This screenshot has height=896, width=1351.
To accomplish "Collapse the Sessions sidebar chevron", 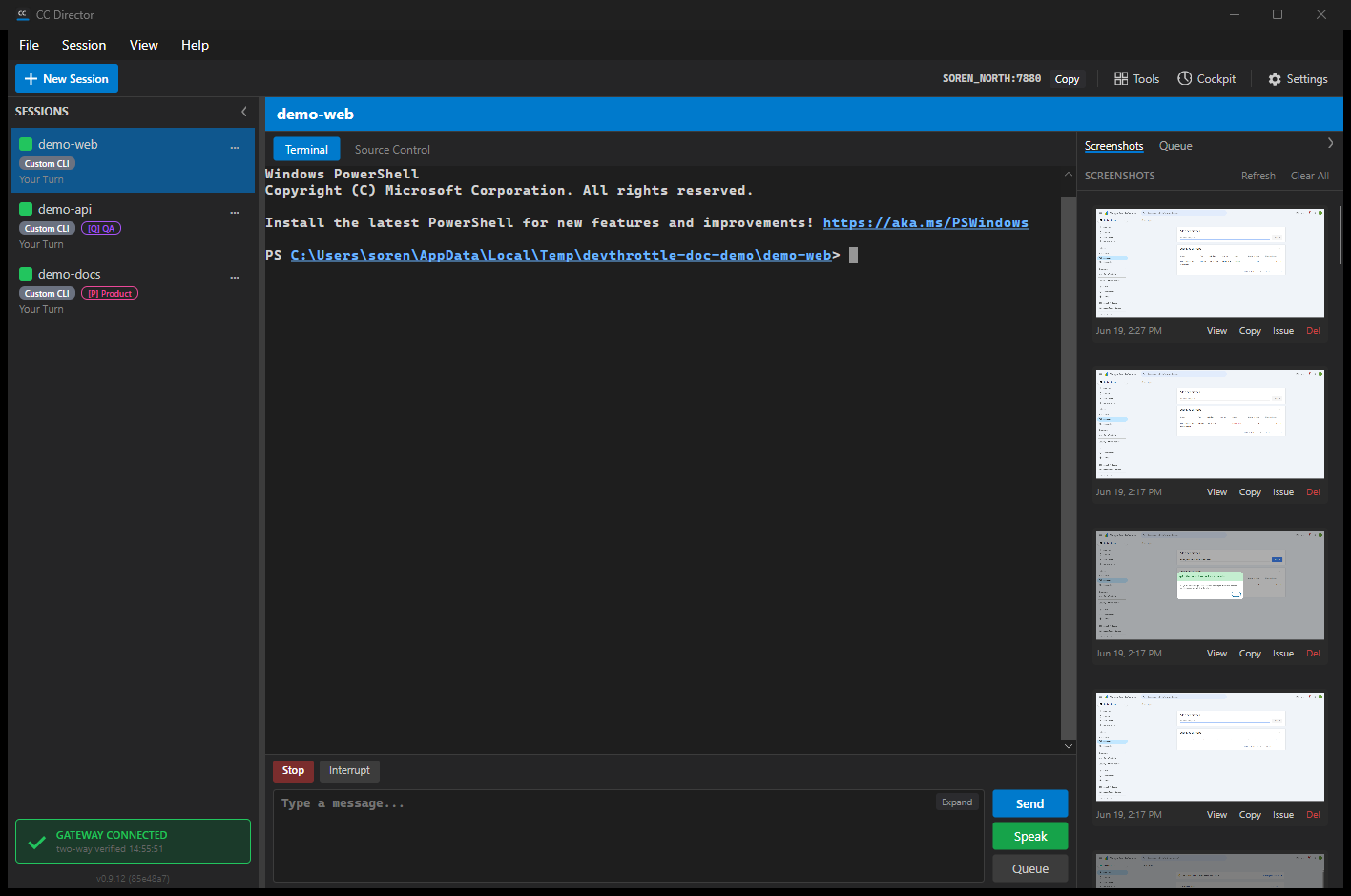I will (244, 112).
